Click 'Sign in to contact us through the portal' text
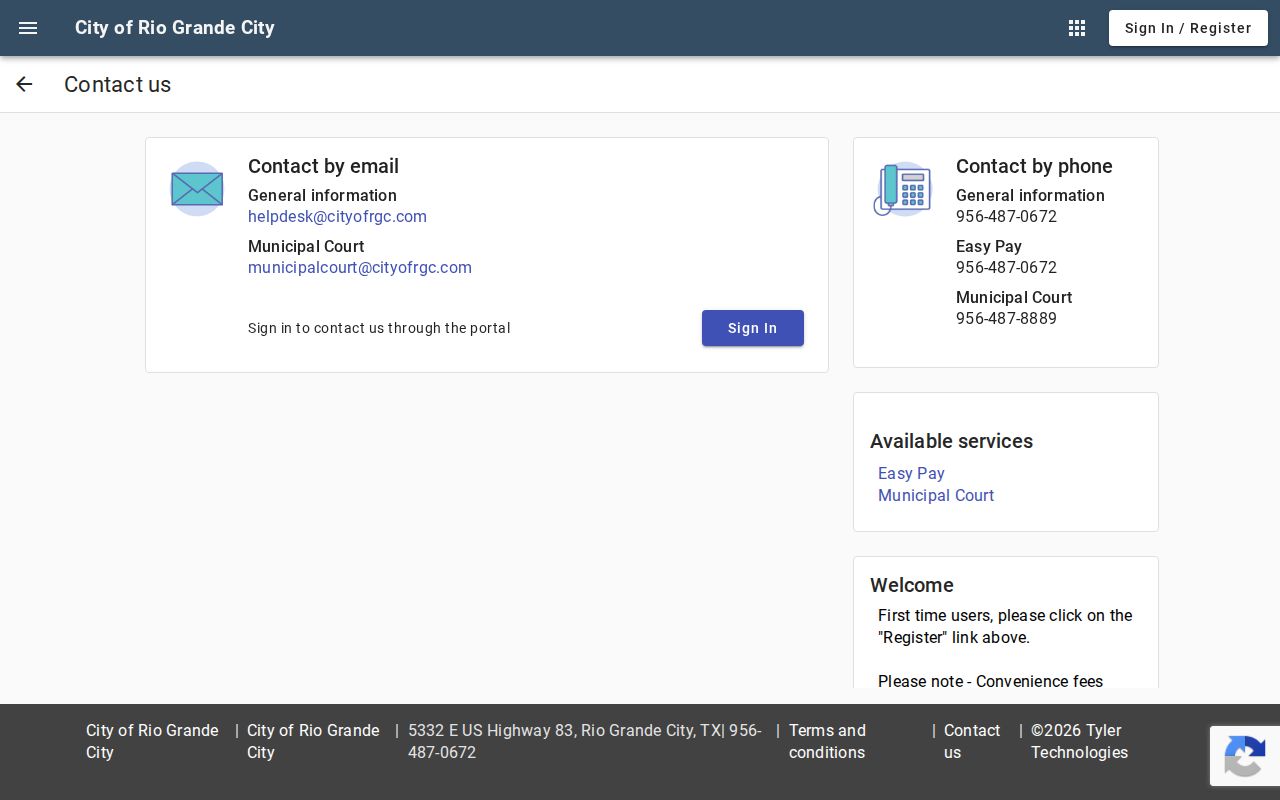 [x=379, y=328]
